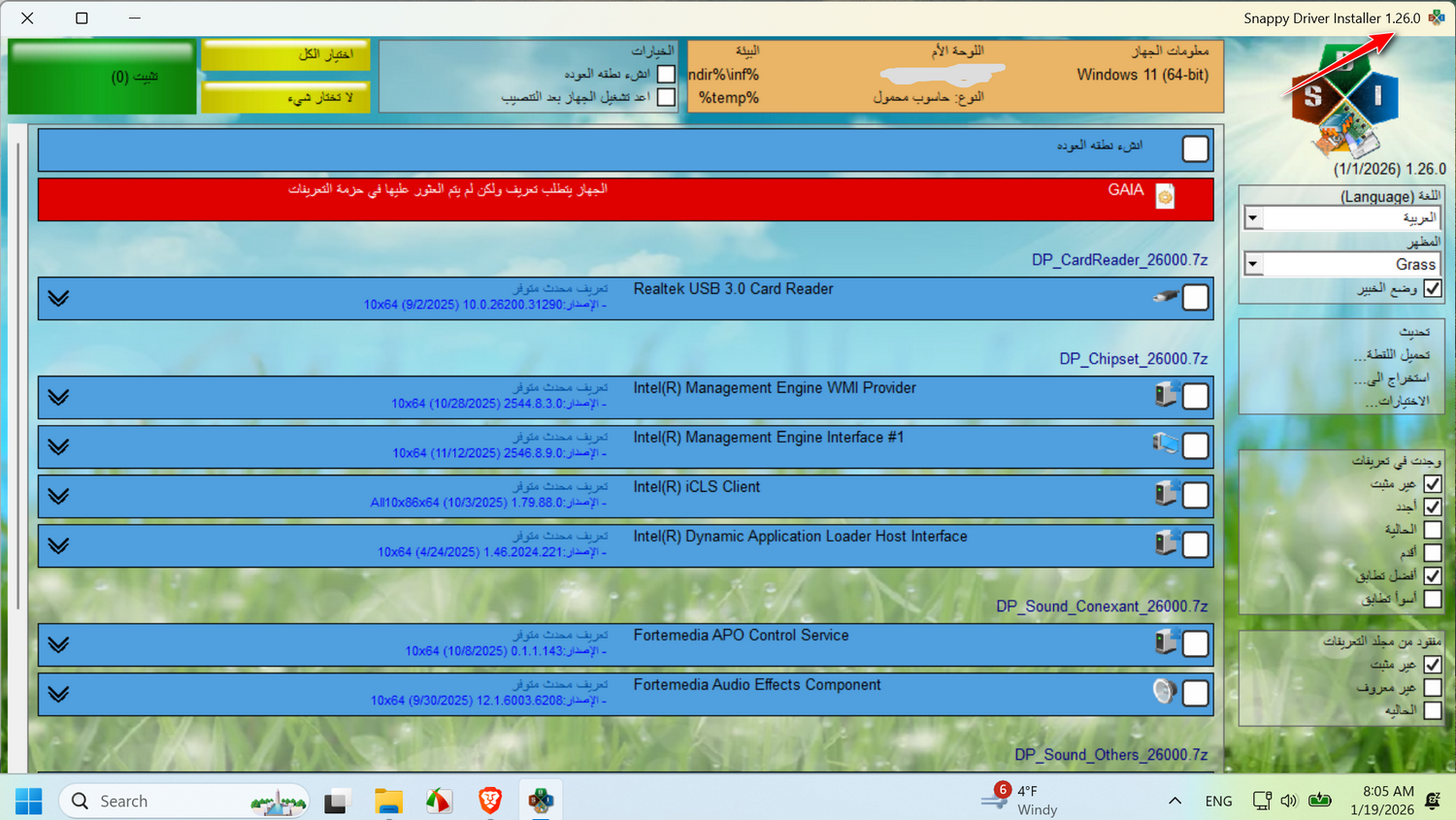Screen dimensions: 1456x820
Task: Open File Explorer from the taskbar
Action: [388, 801]
